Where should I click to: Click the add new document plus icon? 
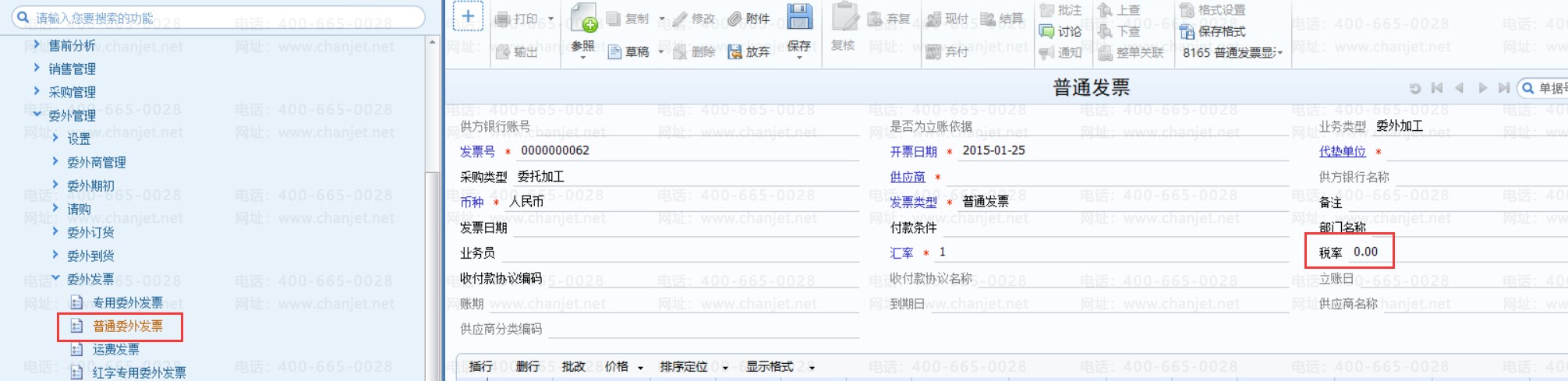(x=468, y=16)
